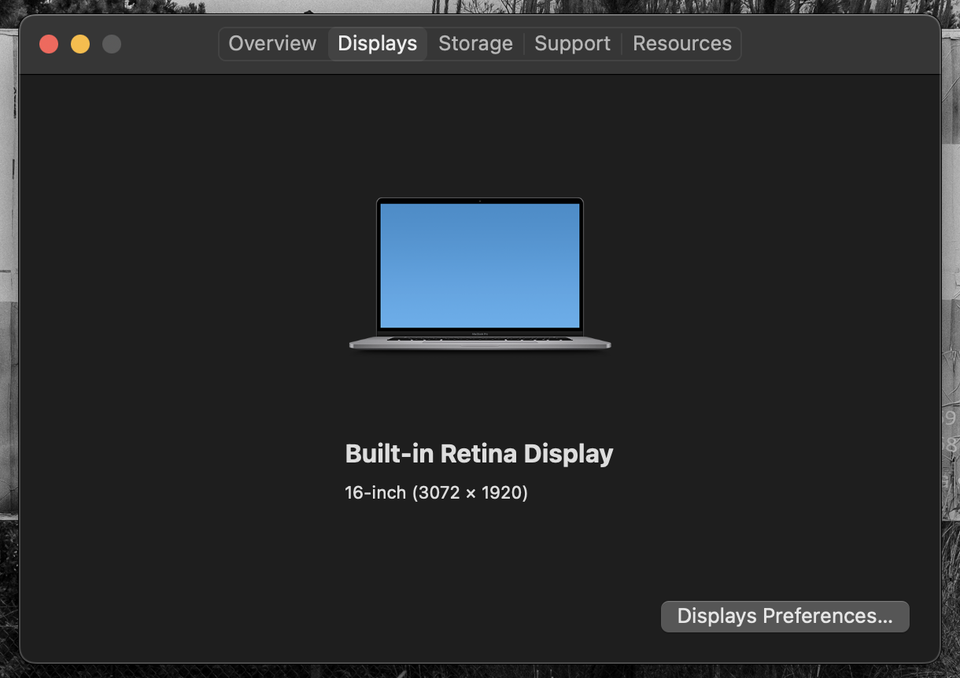This screenshot has width=960, height=678.
Task: Click the camera dot above MacBook screen
Action: pyautogui.click(x=480, y=201)
